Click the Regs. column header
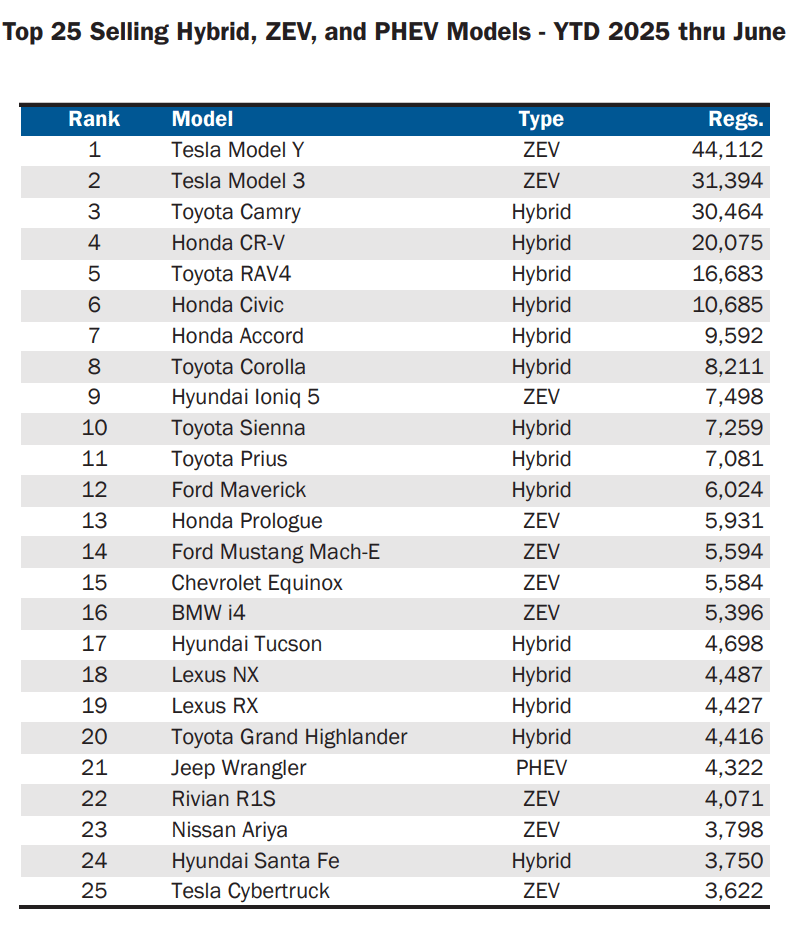787x926 pixels. [735, 119]
